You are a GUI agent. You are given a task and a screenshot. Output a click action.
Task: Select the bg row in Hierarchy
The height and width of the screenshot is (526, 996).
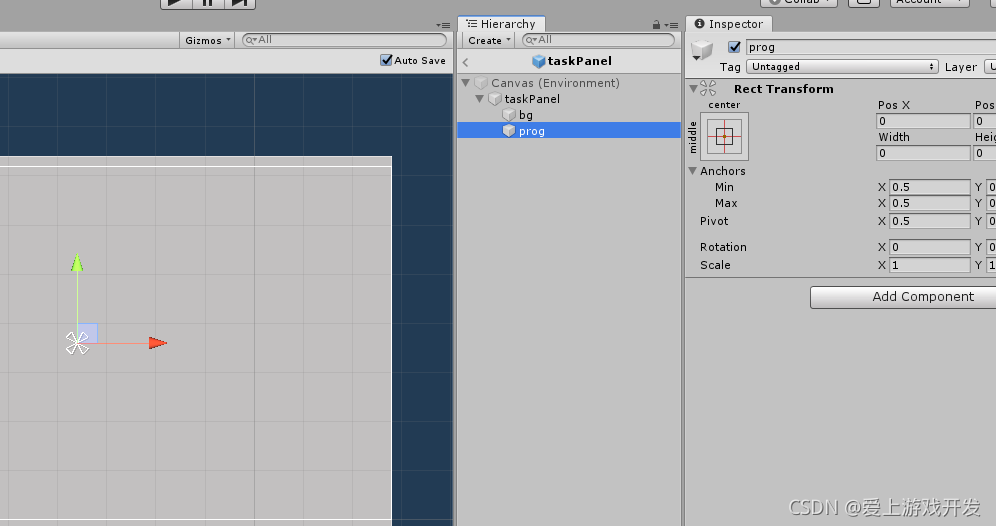click(569, 114)
